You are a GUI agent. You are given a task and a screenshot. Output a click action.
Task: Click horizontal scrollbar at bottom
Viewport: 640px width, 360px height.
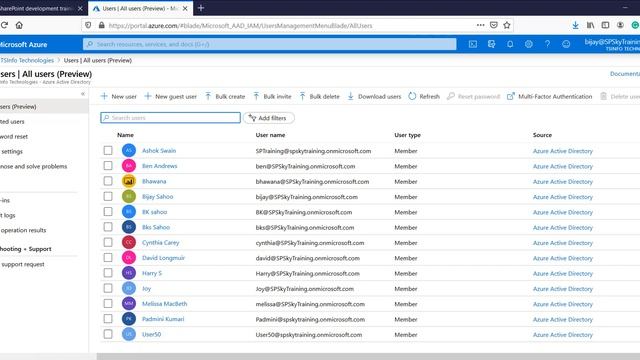[368, 357]
